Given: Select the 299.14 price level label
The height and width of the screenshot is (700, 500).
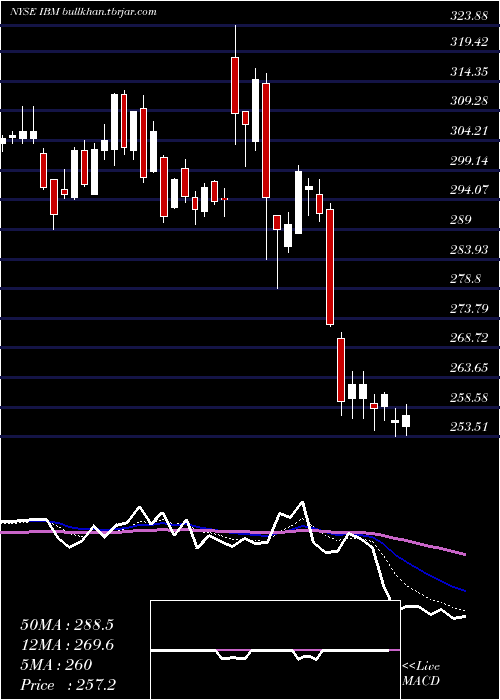Looking at the screenshot, I should (469, 160).
